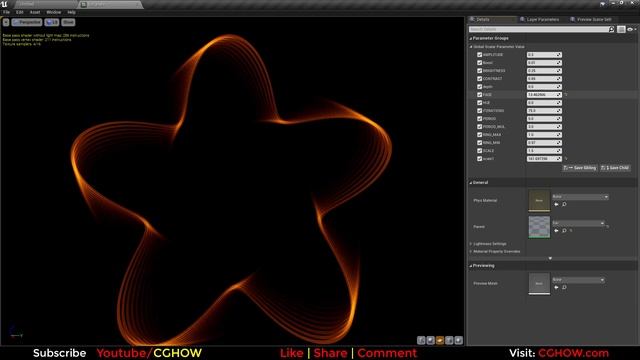Open the Asset menu
This screenshot has width=640, height=360.
click(35, 12)
